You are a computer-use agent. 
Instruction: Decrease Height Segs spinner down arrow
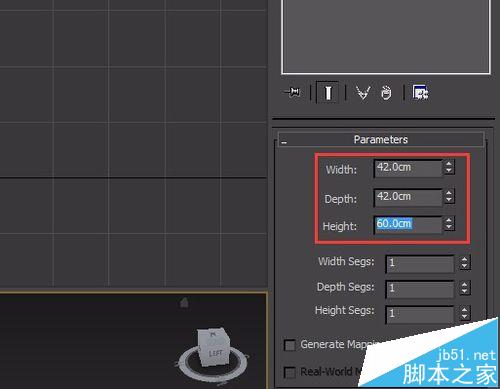point(465,317)
